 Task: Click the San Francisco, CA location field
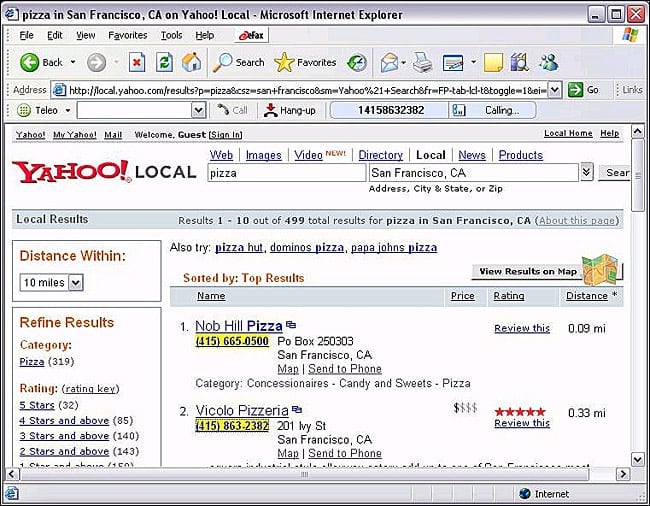pos(473,173)
